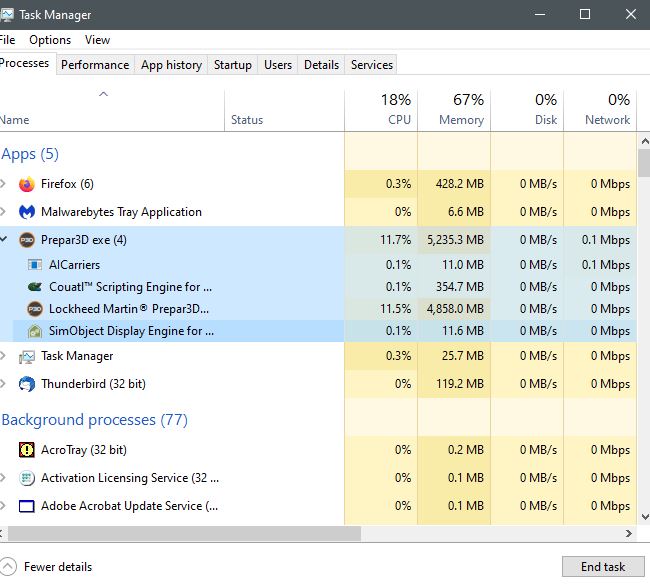Click the Adobe Acrobat Update Service icon
Image resolution: width=650 pixels, height=587 pixels.
click(x=27, y=506)
